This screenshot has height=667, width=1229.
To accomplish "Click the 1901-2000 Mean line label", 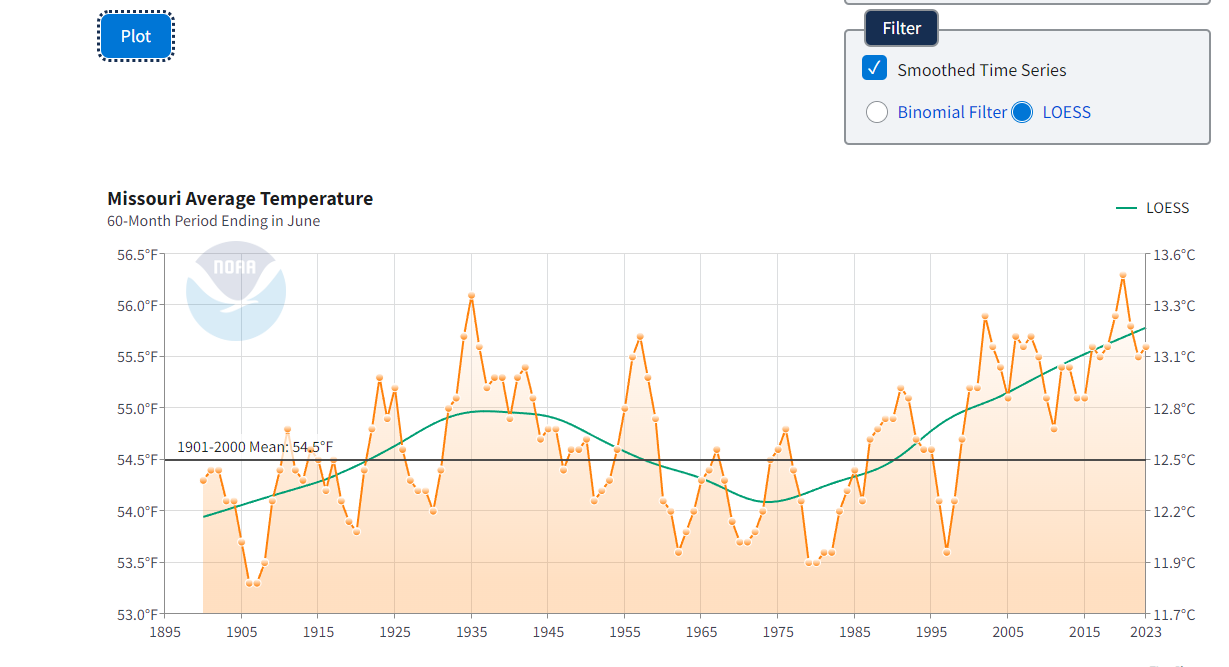I will 255,447.
